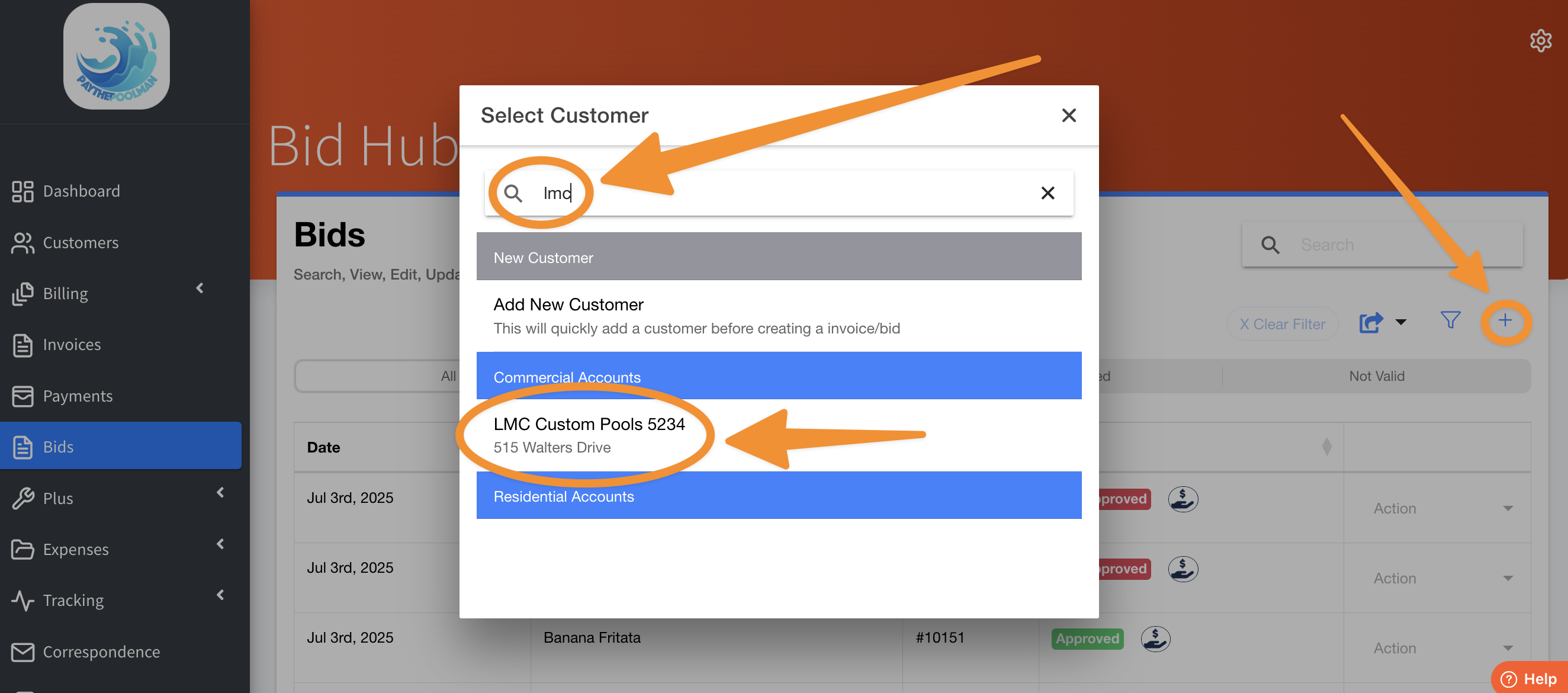Viewport: 1568px width, 693px height.
Task: Click the X Clear Filter button
Action: click(x=1282, y=324)
